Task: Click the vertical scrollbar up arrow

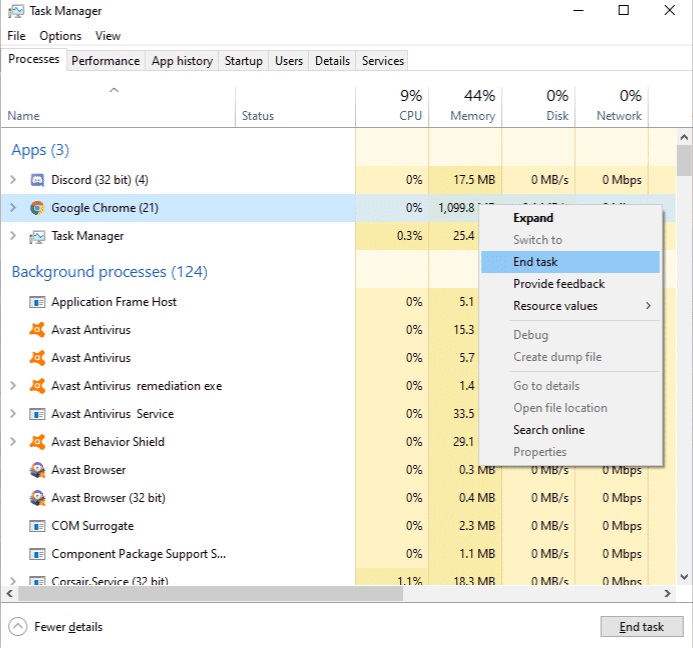Action: pos(684,137)
